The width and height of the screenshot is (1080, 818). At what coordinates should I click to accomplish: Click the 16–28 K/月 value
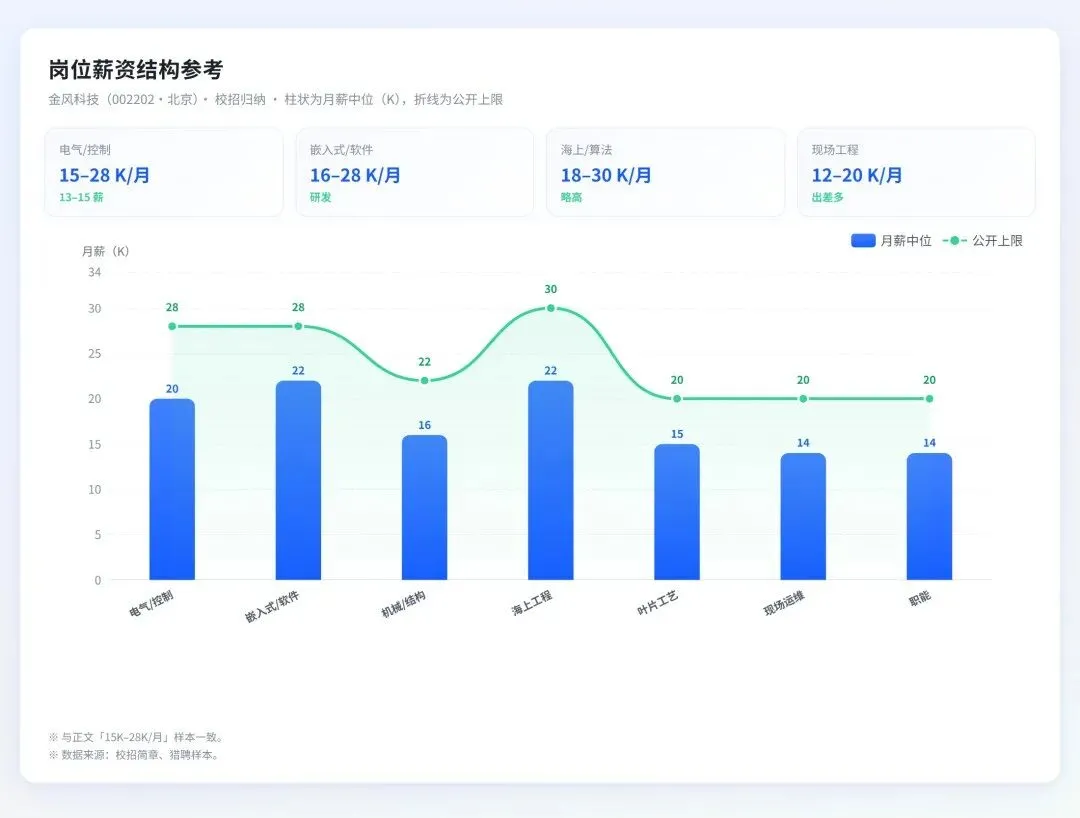(355, 175)
